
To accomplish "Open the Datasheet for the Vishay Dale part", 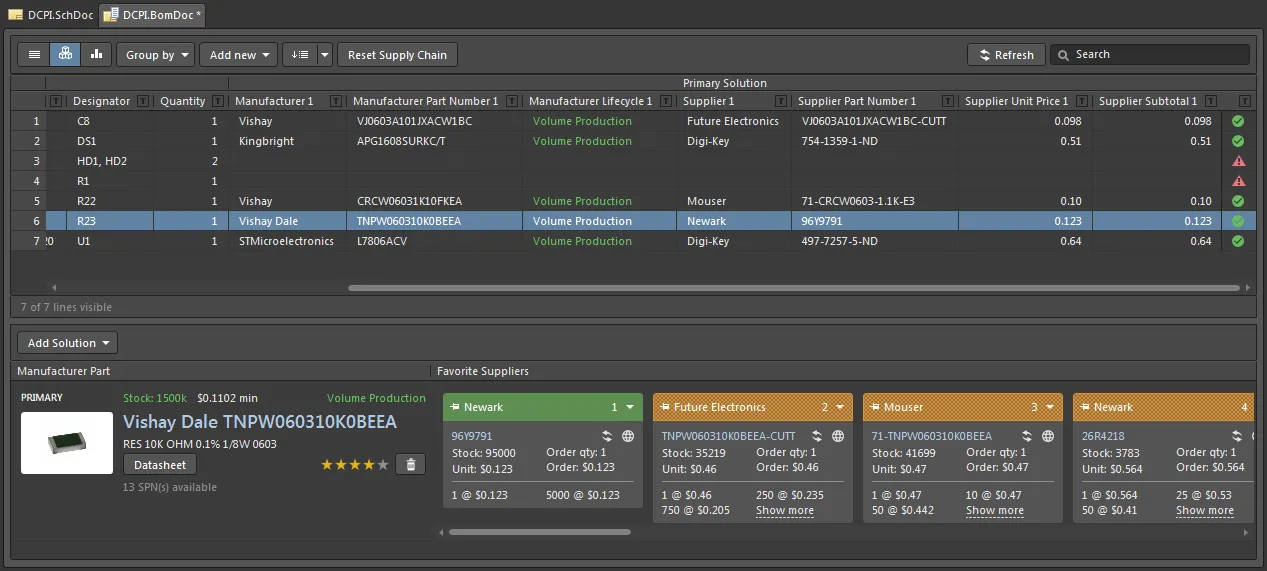I will (160, 464).
